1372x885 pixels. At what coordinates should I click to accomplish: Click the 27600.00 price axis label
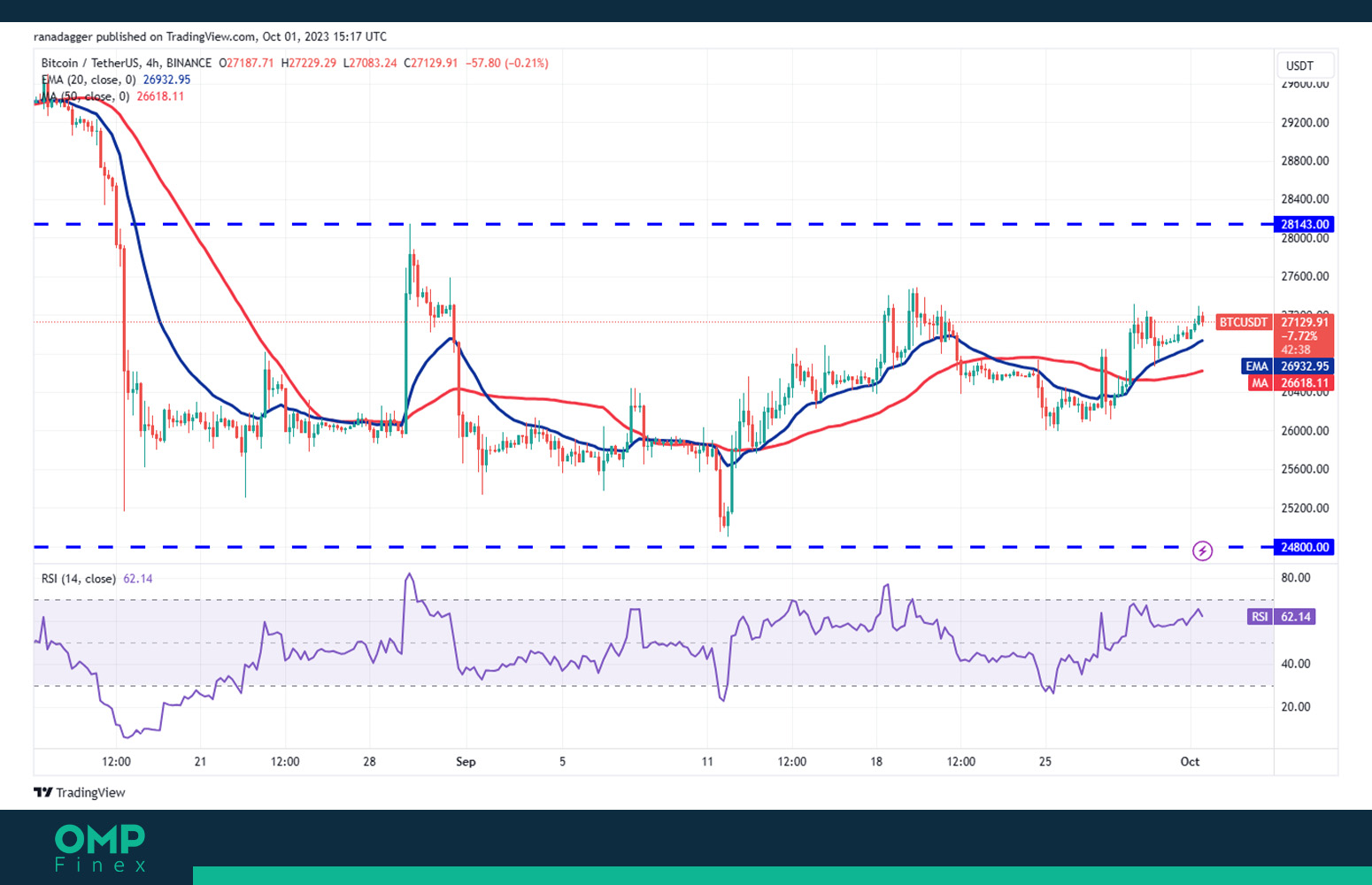[x=1305, y=276]
